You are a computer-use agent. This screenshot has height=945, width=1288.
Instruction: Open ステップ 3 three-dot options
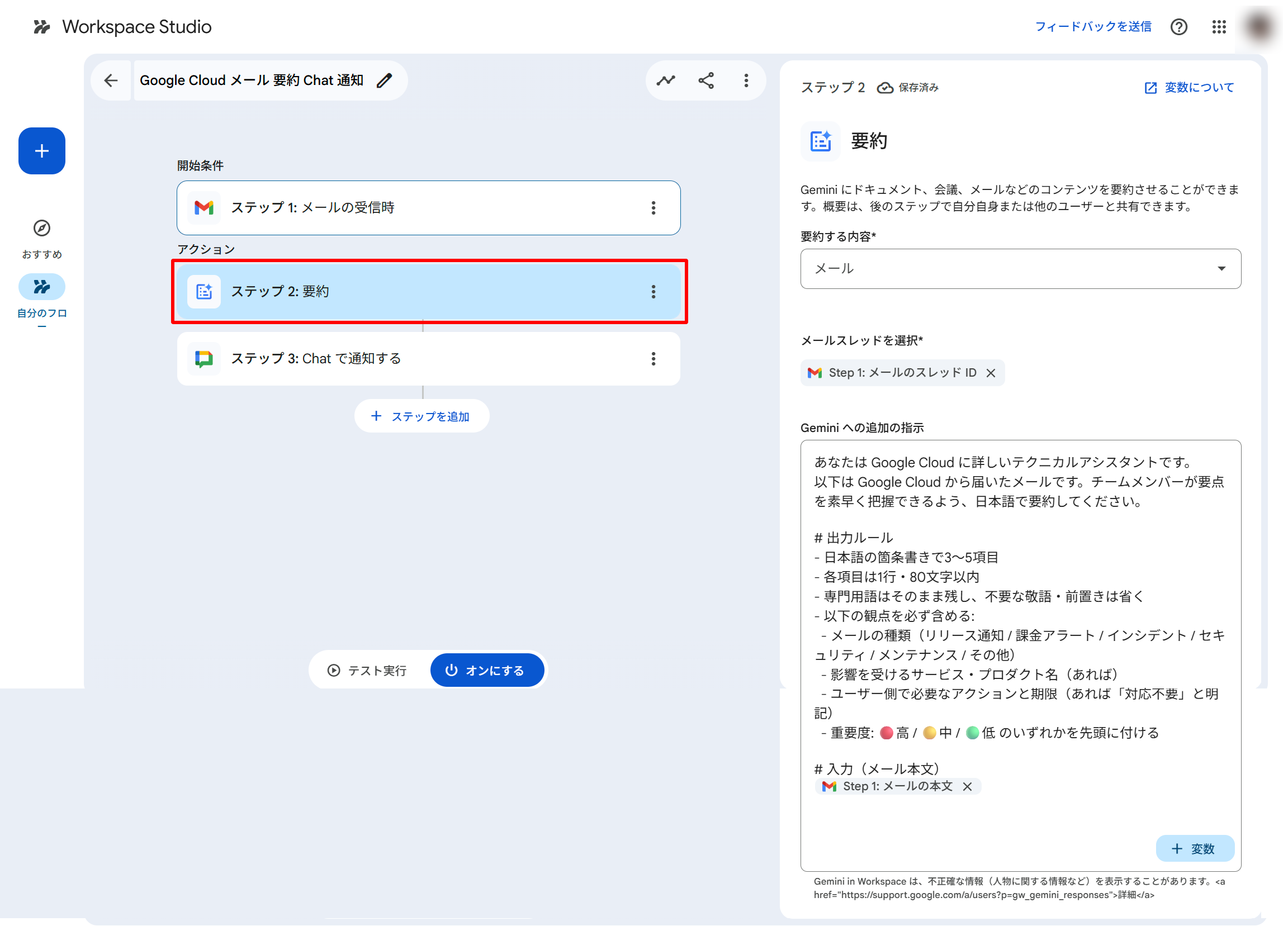point(655,359)
